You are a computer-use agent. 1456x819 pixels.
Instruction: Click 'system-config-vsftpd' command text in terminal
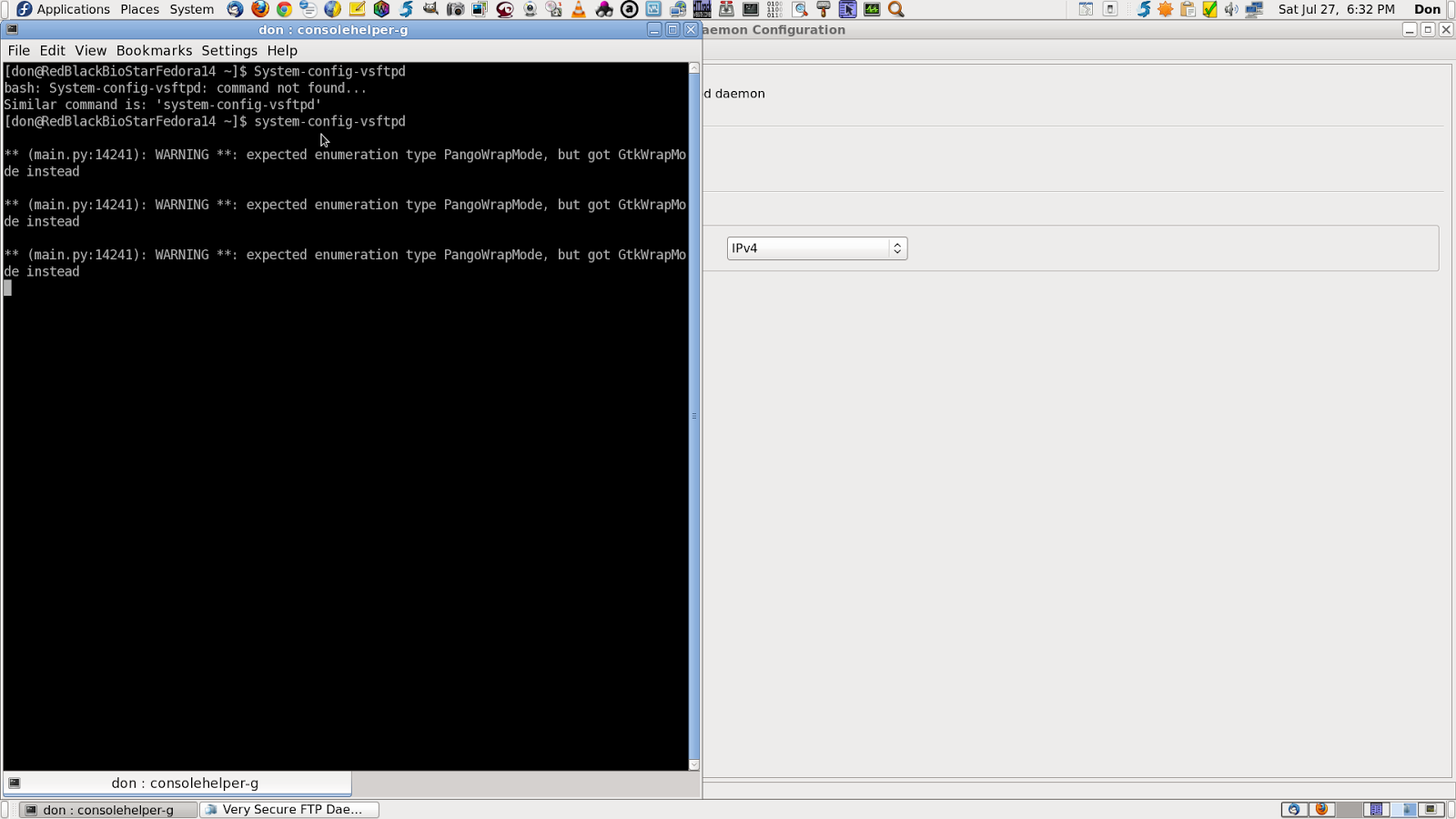329,121
